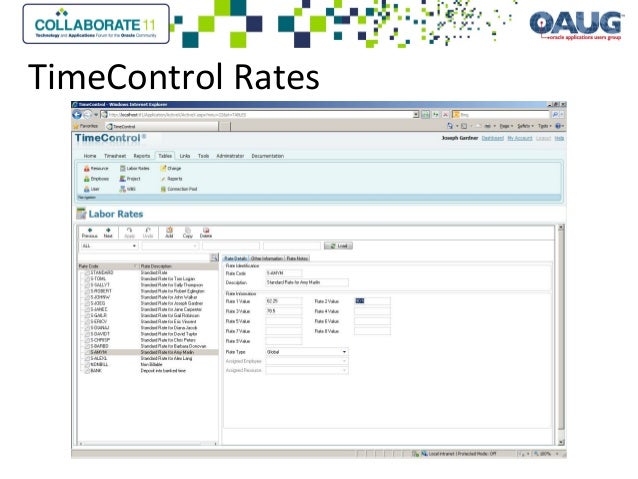Viewport: 638px width, 479px height.
Task: Click the Apply toolbar icon
Action: (129, 233)
